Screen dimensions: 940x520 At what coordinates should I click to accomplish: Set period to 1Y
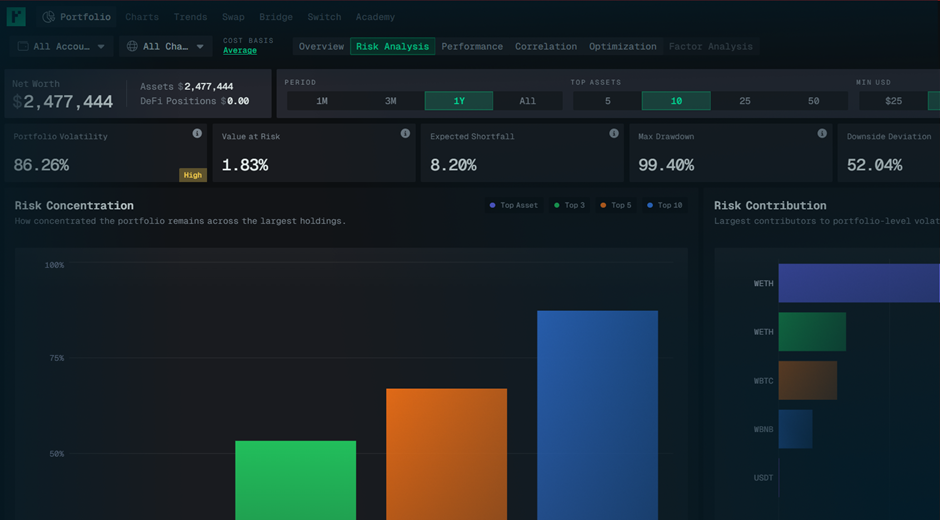pos(459,101)
